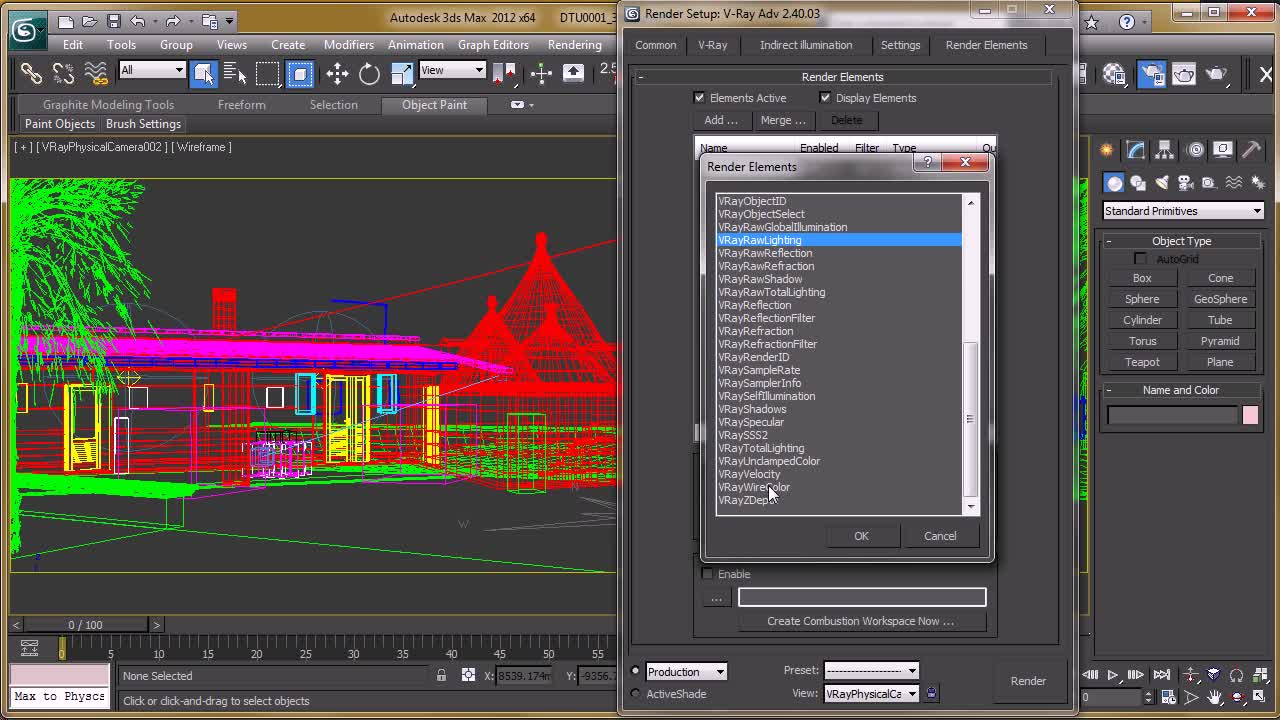Switch to the Display panel monitor icon
This screenshot has height=720, width=1280.
coord(1223,150)
